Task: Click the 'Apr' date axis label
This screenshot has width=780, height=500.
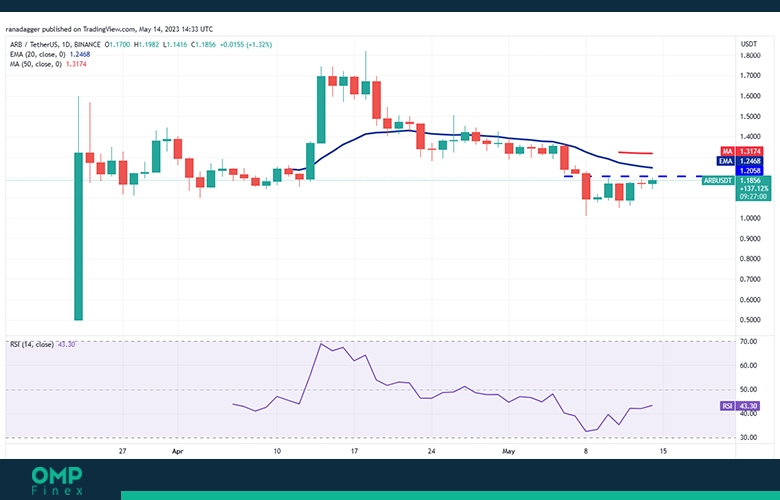Action: tap(178, 452)
